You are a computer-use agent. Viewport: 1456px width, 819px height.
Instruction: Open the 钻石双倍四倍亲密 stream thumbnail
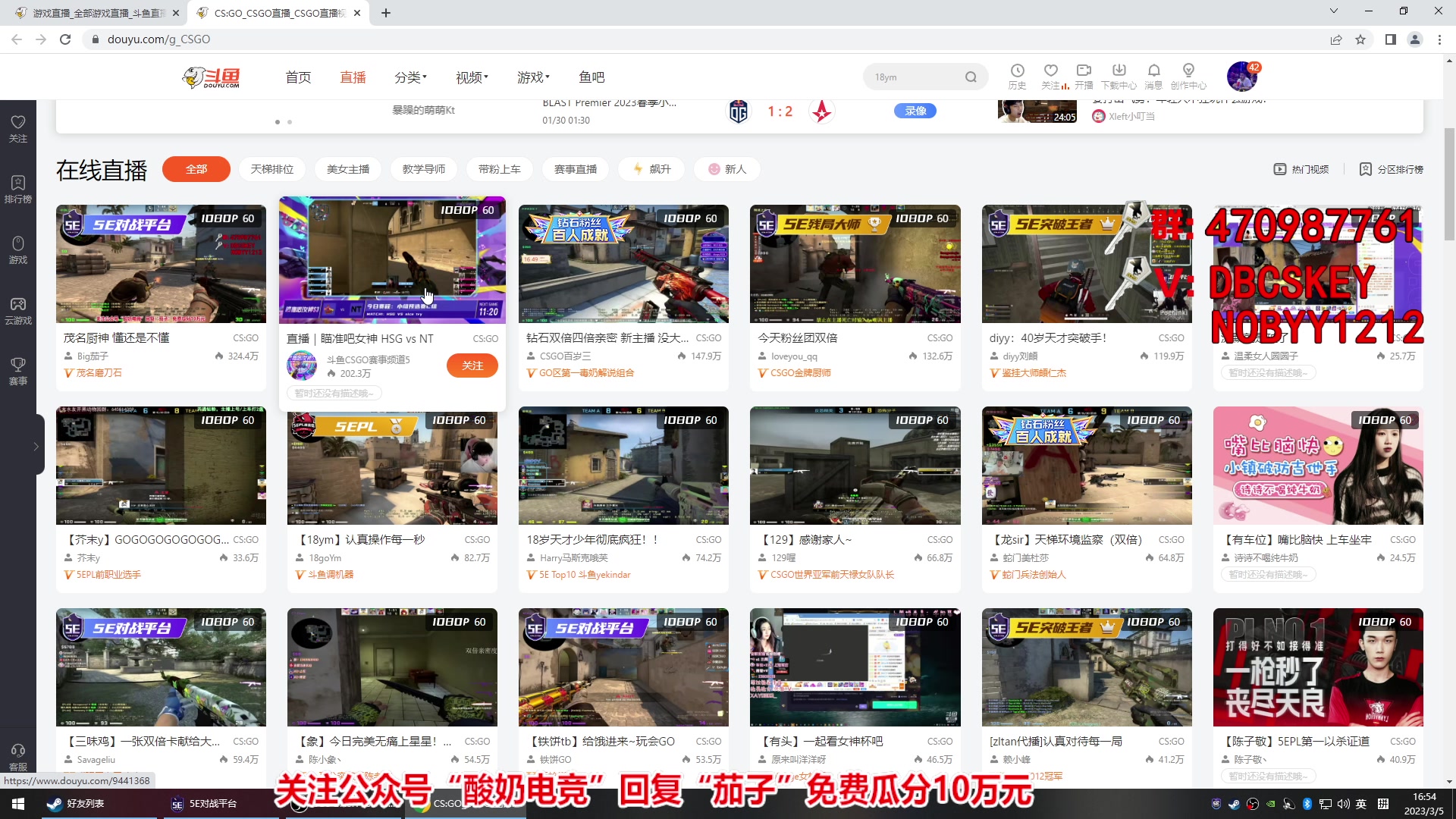(623, 264)
